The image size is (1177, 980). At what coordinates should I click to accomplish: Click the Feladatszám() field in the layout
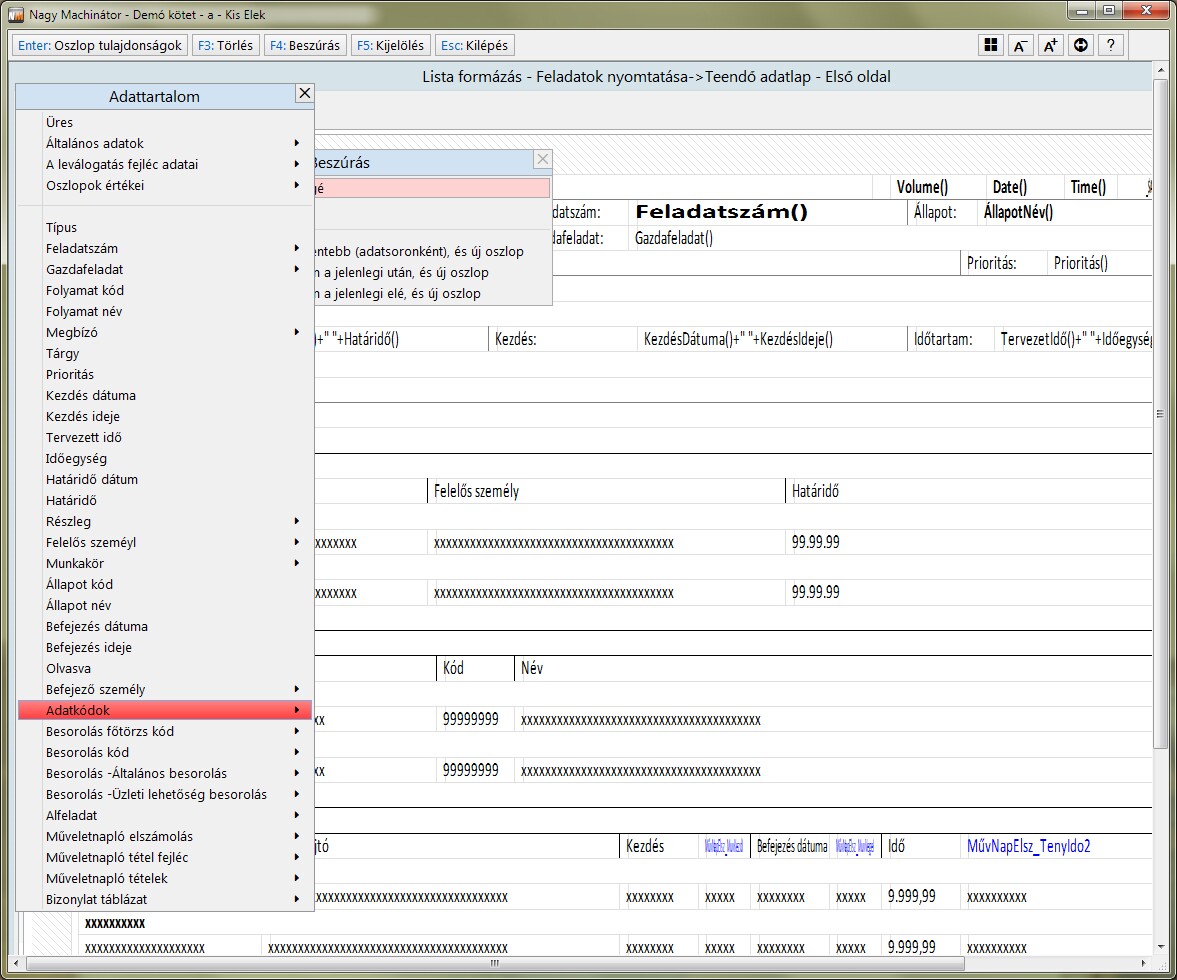click(x=721, y=212)
